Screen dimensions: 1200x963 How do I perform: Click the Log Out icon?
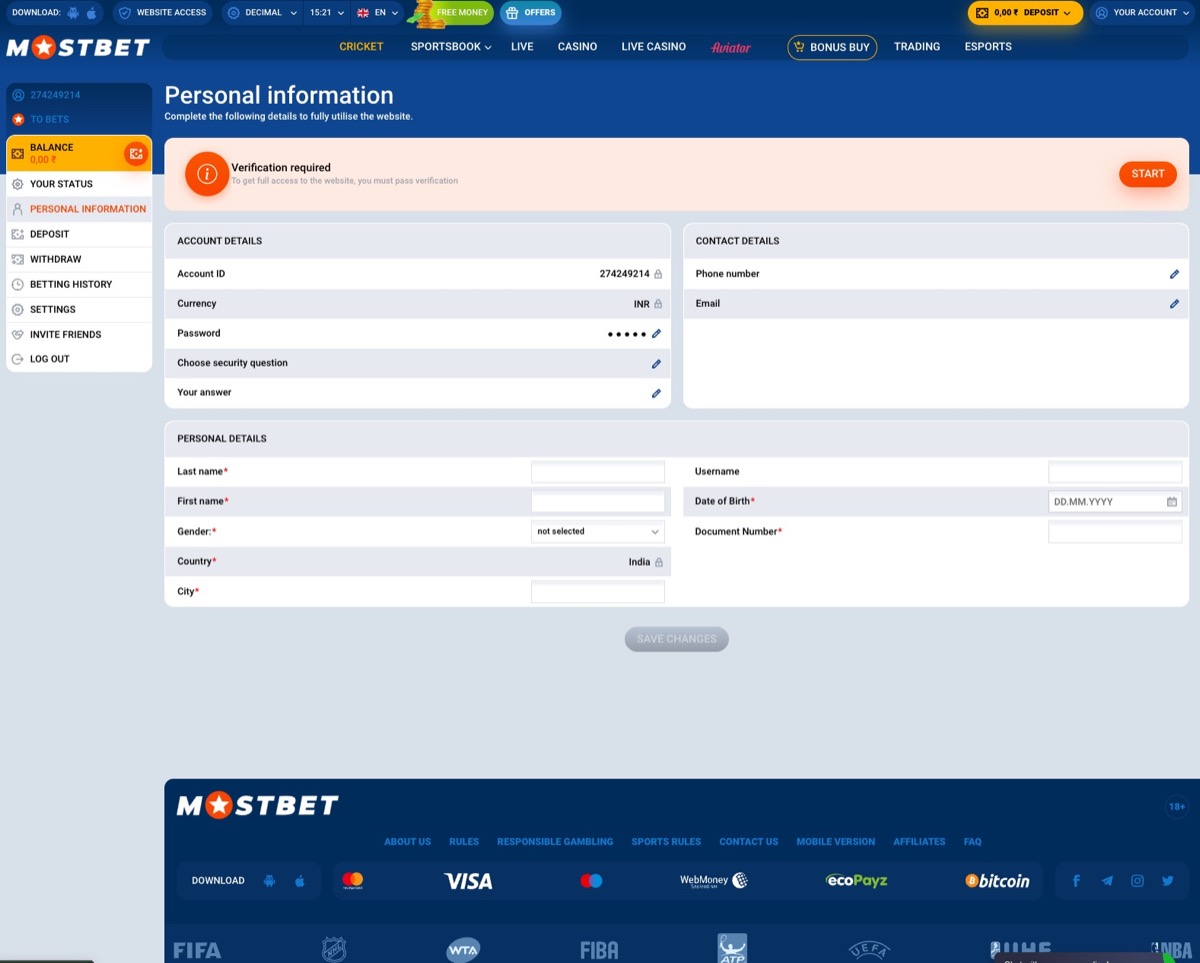click(x=17, y=359)
